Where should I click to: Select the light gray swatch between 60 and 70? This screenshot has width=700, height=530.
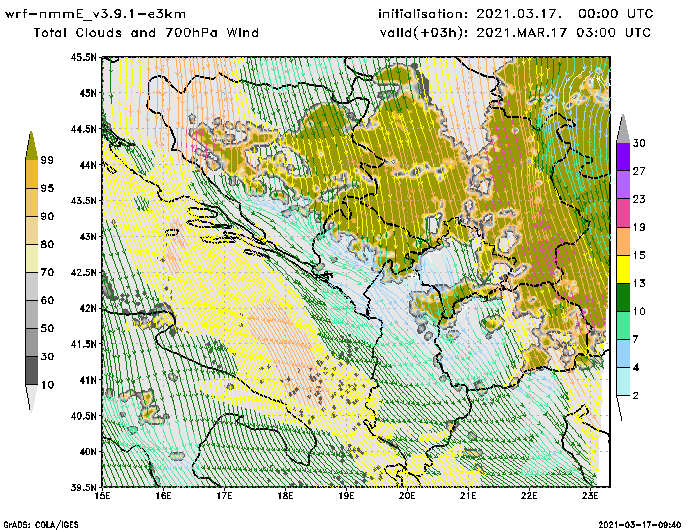pyautogui.click(x=31, y=287)
